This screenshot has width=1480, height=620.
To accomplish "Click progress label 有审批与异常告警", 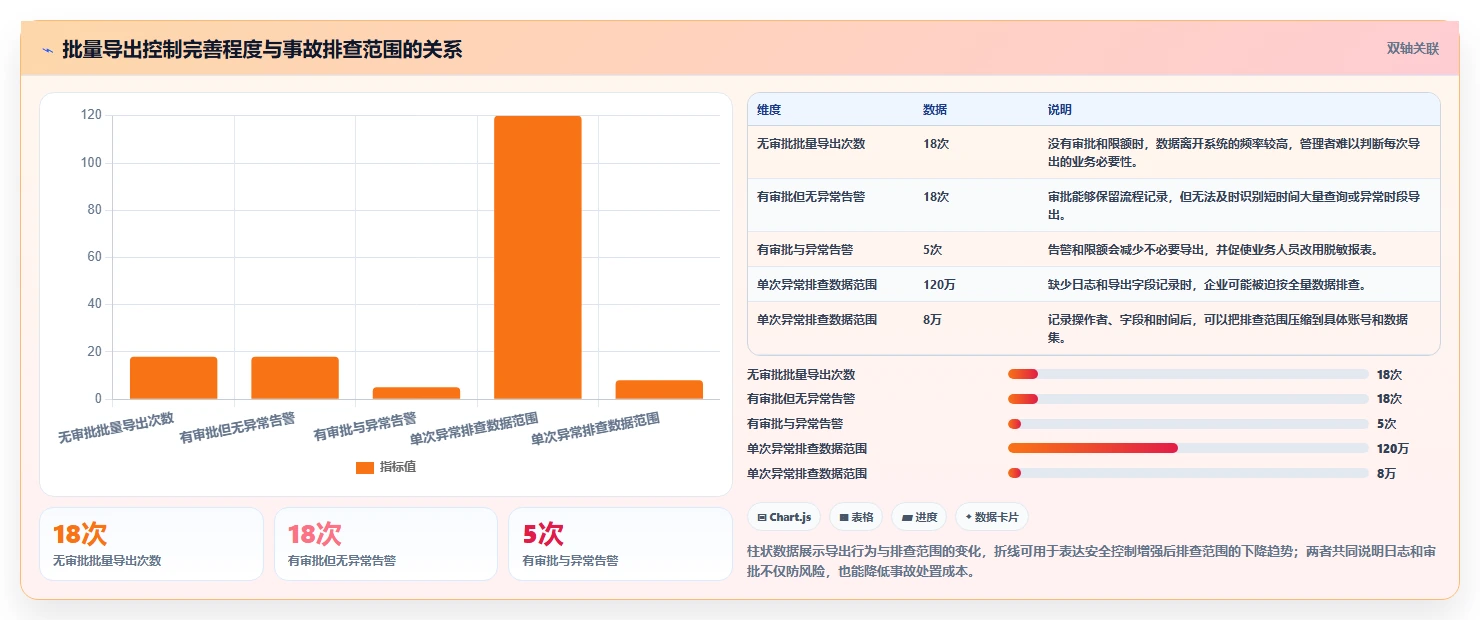I will (795, 424).
